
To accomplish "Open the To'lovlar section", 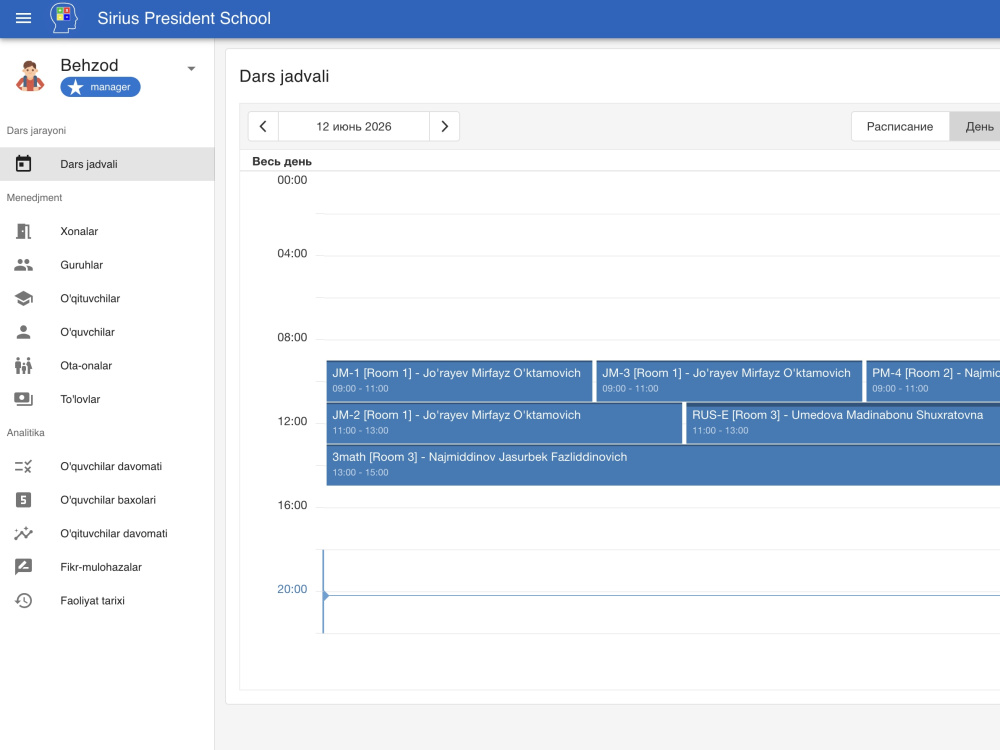I will pyautogui.click(x=107, y=399).
